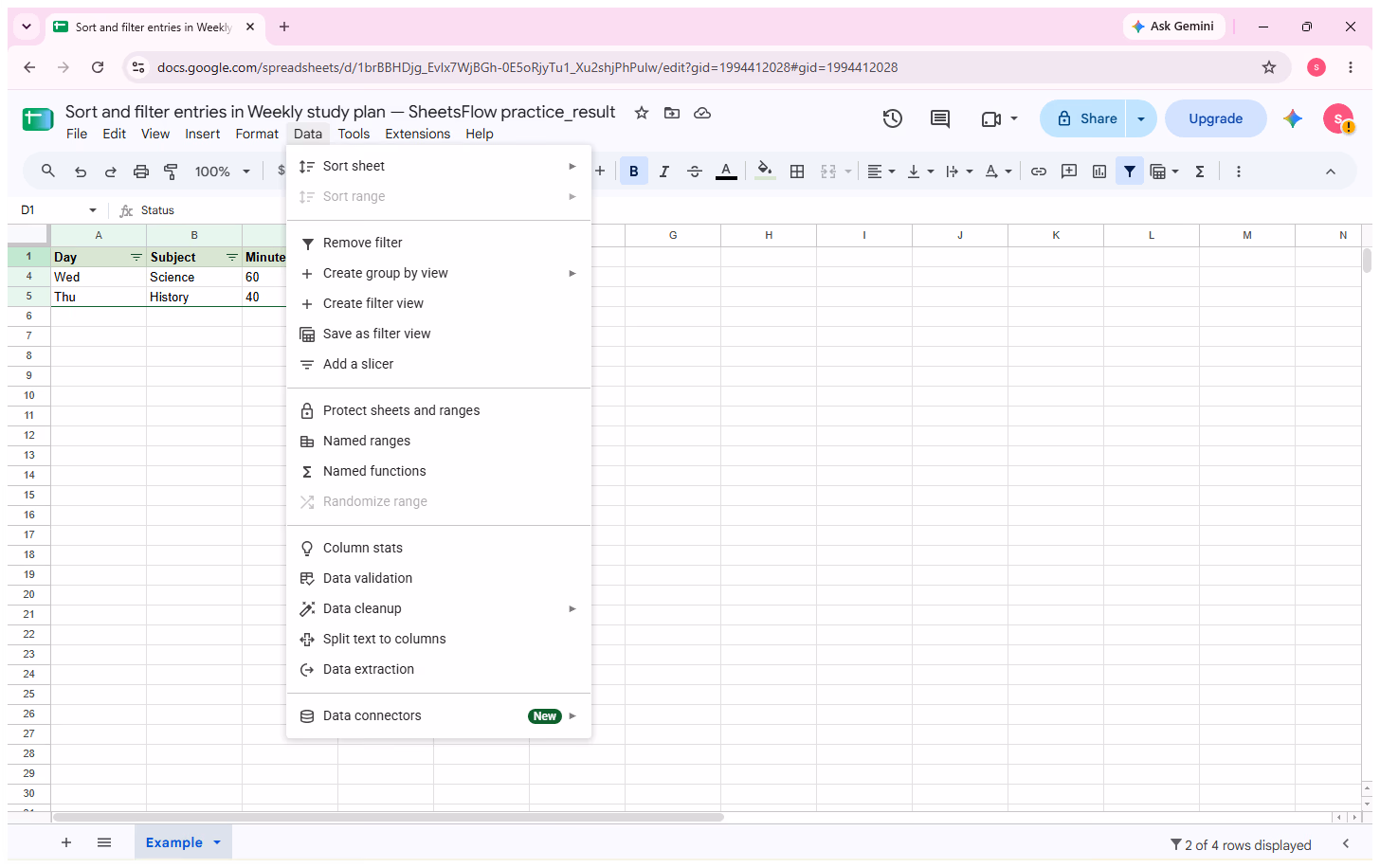Open filter button on Subject column
The image size is (1380, 868).
pos(231,257)
